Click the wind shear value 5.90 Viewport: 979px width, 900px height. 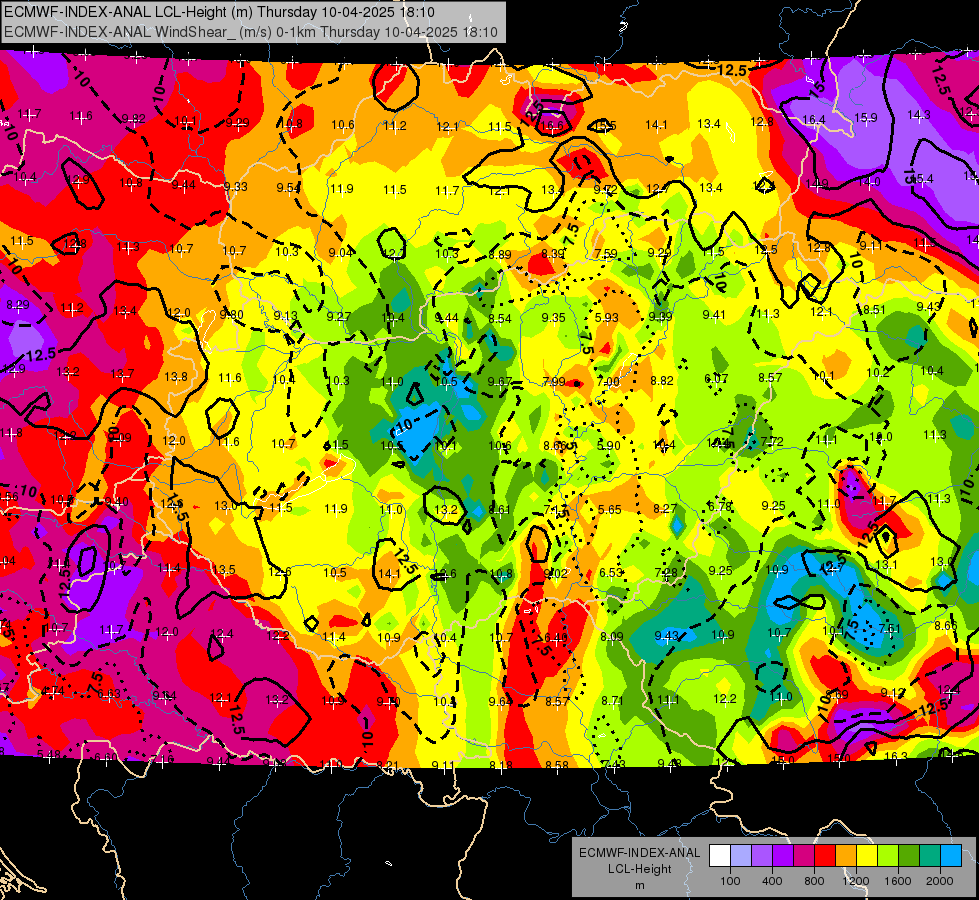click(609, 445)
